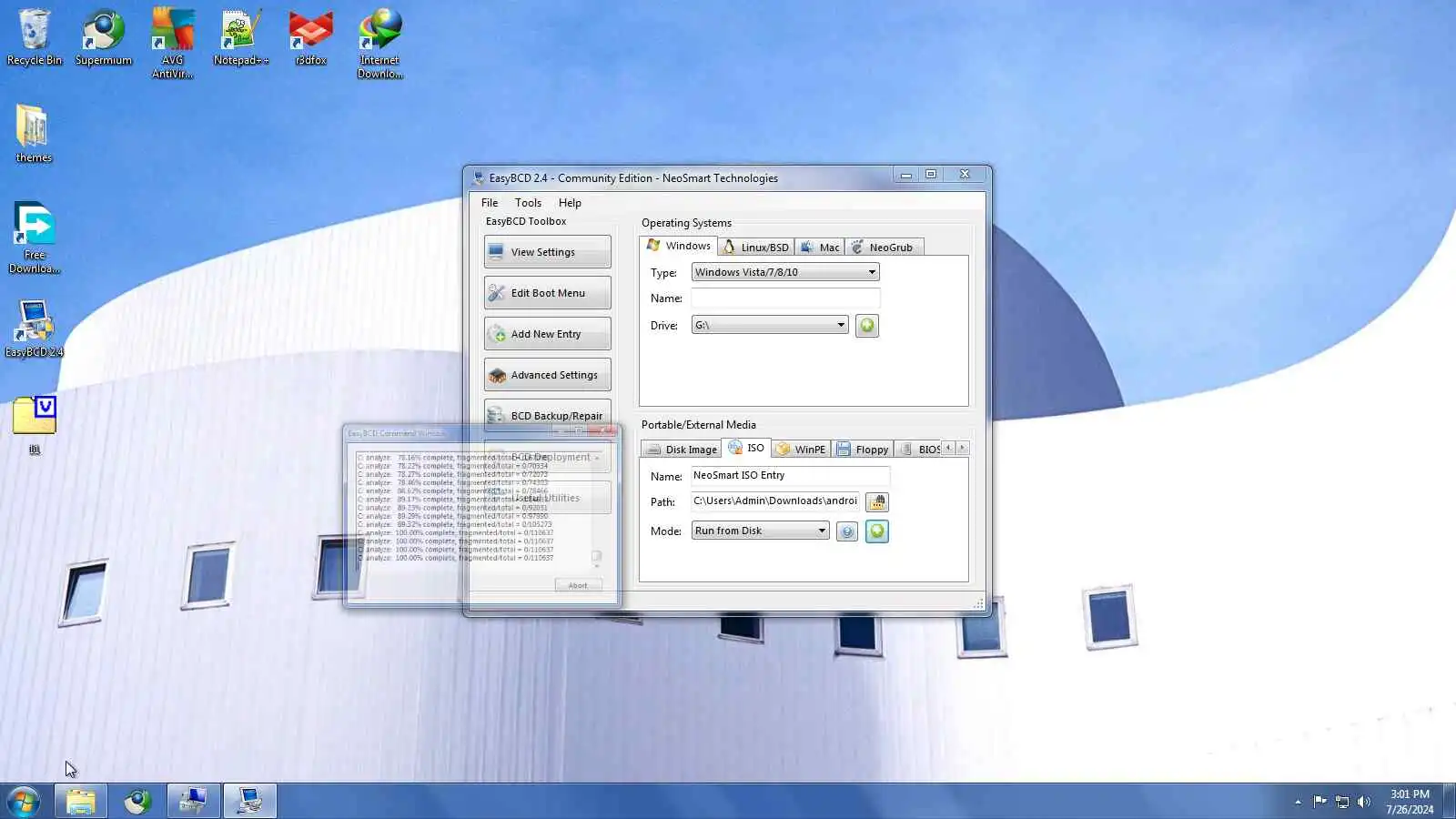Click the Add New Entry button
This screenshot has width=1456, height=819.
coord(548,334)
